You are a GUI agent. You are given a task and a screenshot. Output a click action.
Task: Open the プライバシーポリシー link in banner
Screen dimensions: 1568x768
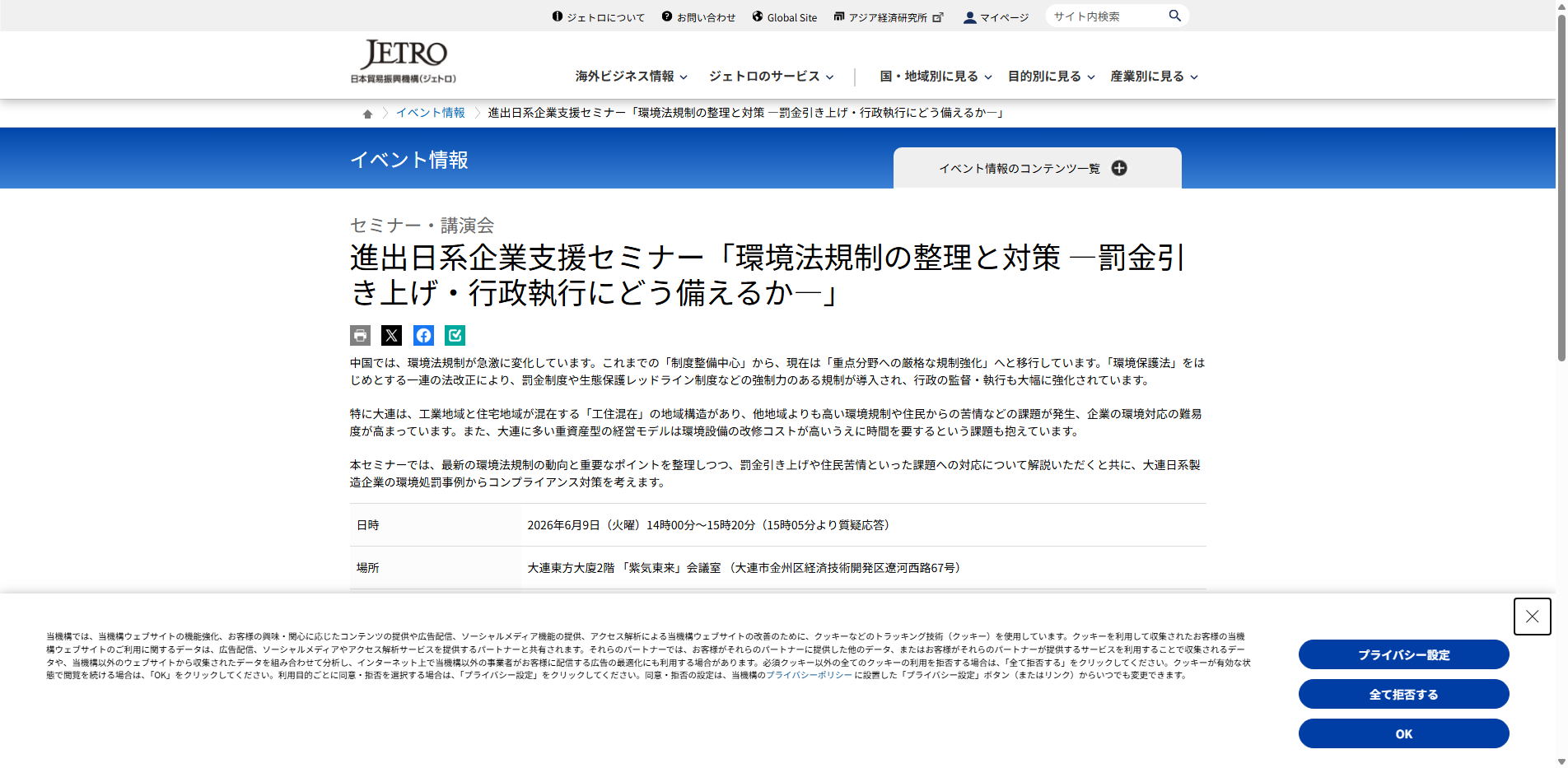point(809,675)
